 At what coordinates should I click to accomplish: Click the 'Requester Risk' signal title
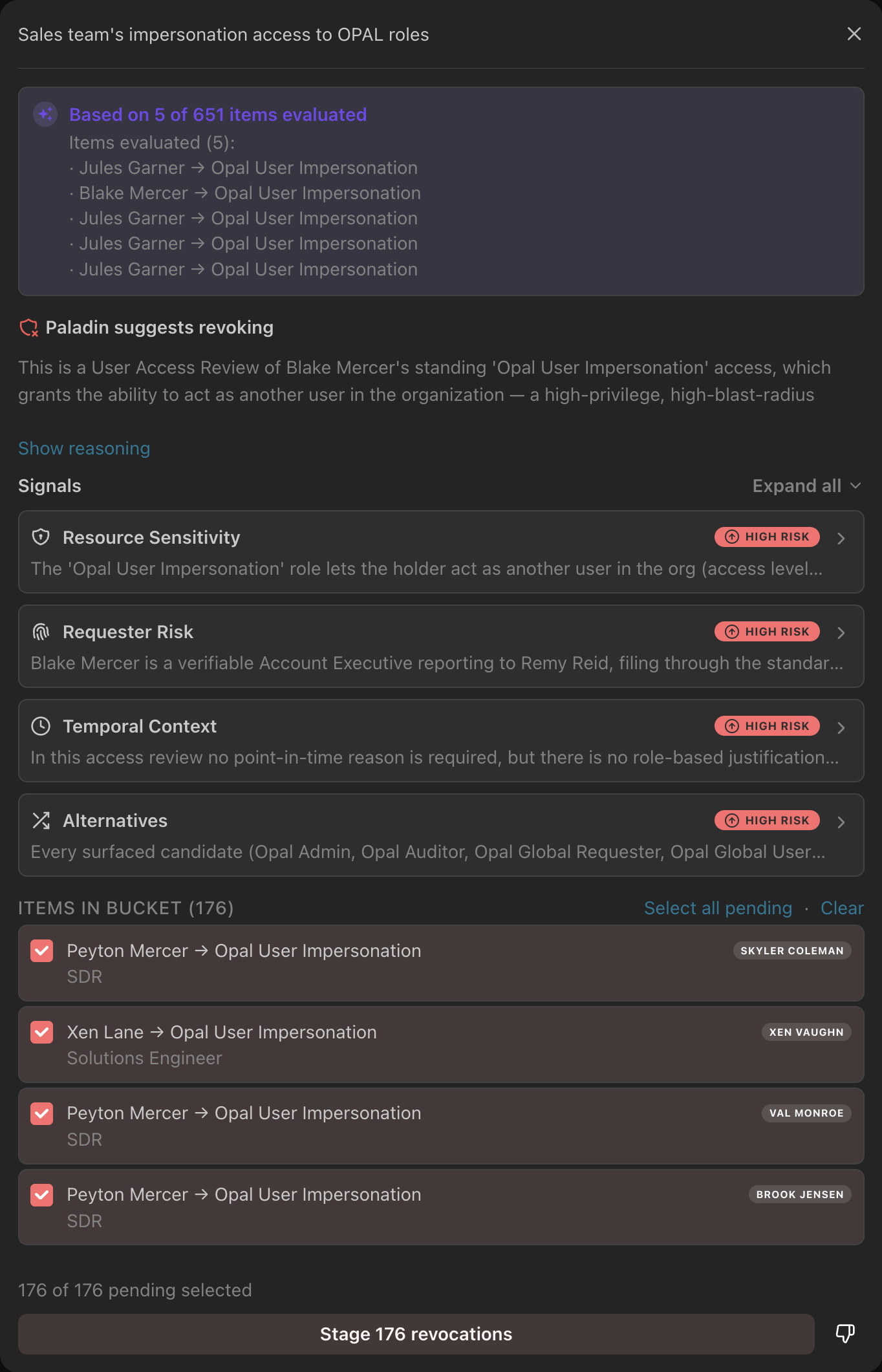coord(128,632)
